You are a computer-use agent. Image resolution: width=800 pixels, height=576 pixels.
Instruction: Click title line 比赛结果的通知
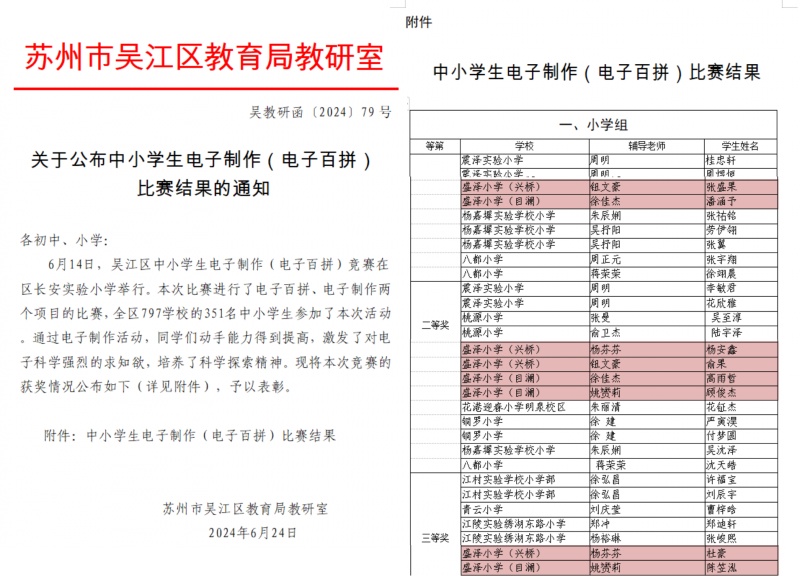pyautogui.click(x=203, y=189)
